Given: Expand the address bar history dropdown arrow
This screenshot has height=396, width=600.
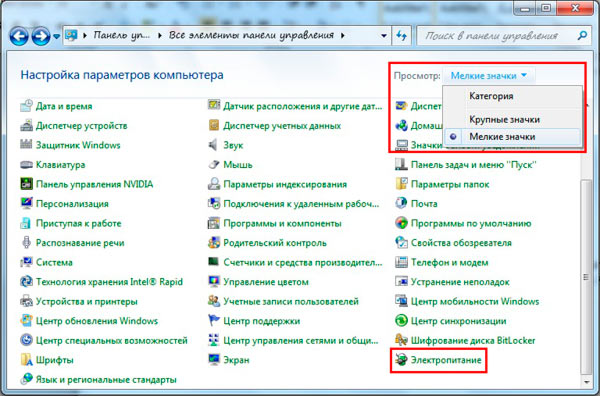Looking at the screenshot, I should 383,36.
